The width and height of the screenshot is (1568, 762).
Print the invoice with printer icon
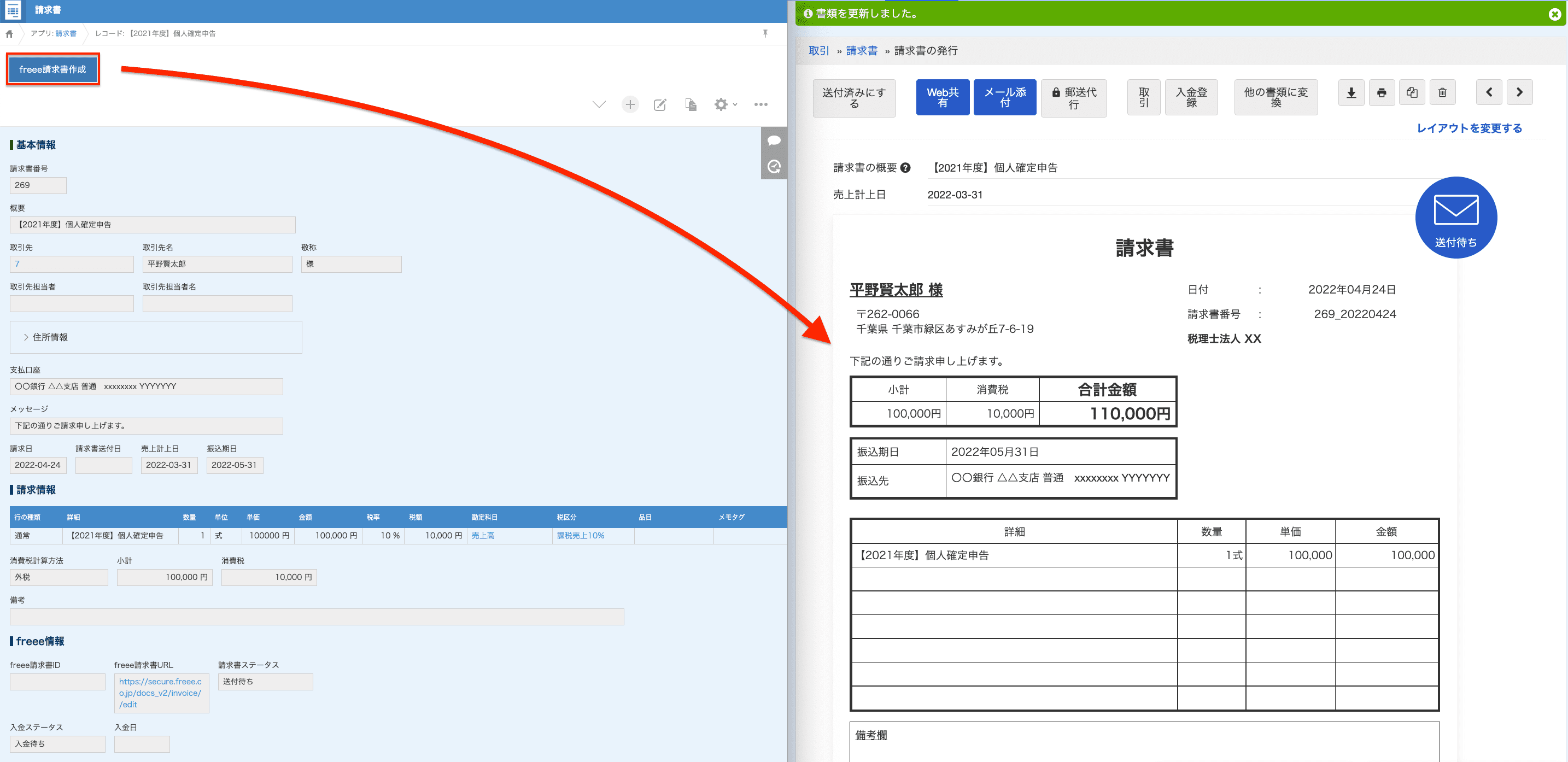pos(1382,92)
